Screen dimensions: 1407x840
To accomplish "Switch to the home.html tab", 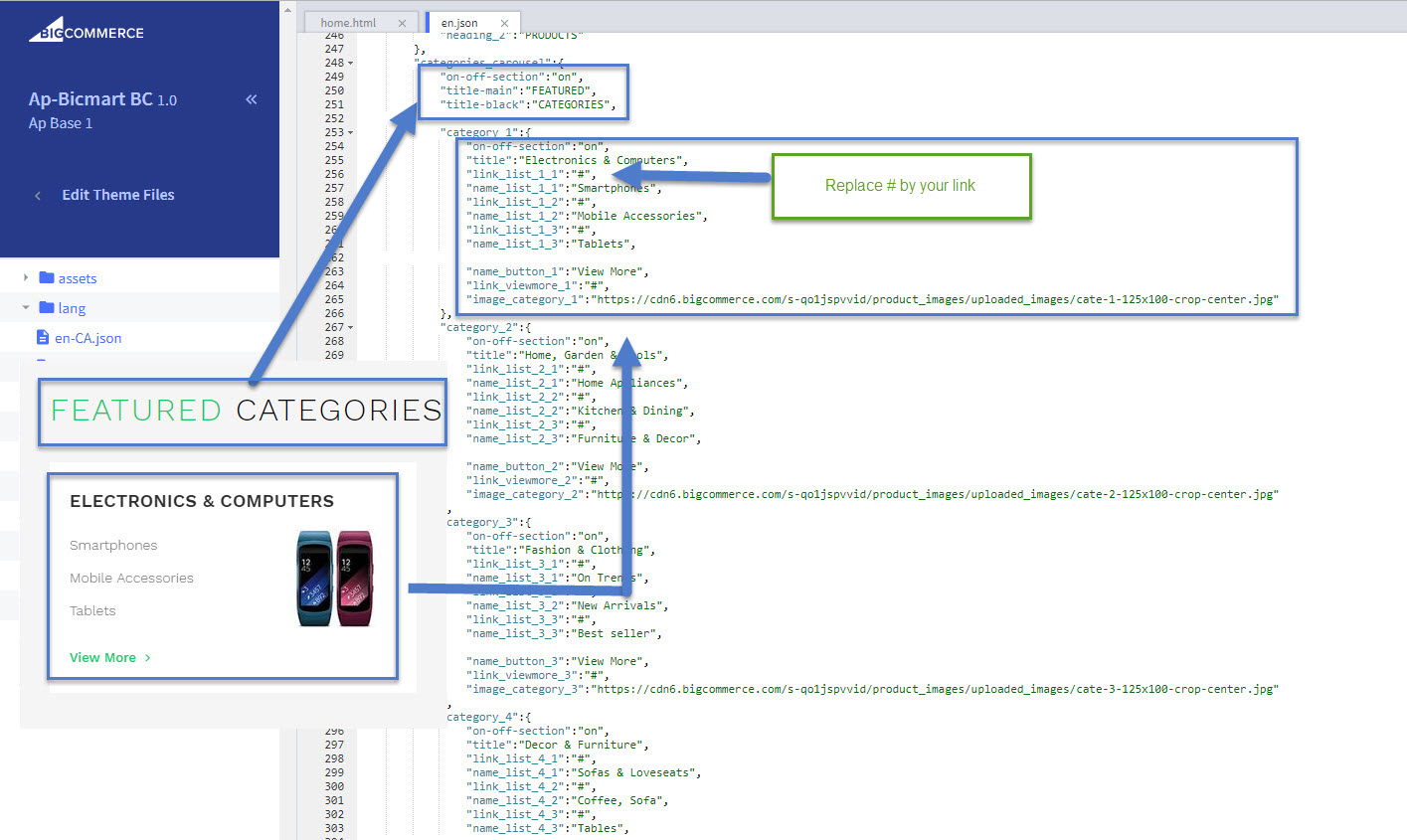I will click(348, 23).
